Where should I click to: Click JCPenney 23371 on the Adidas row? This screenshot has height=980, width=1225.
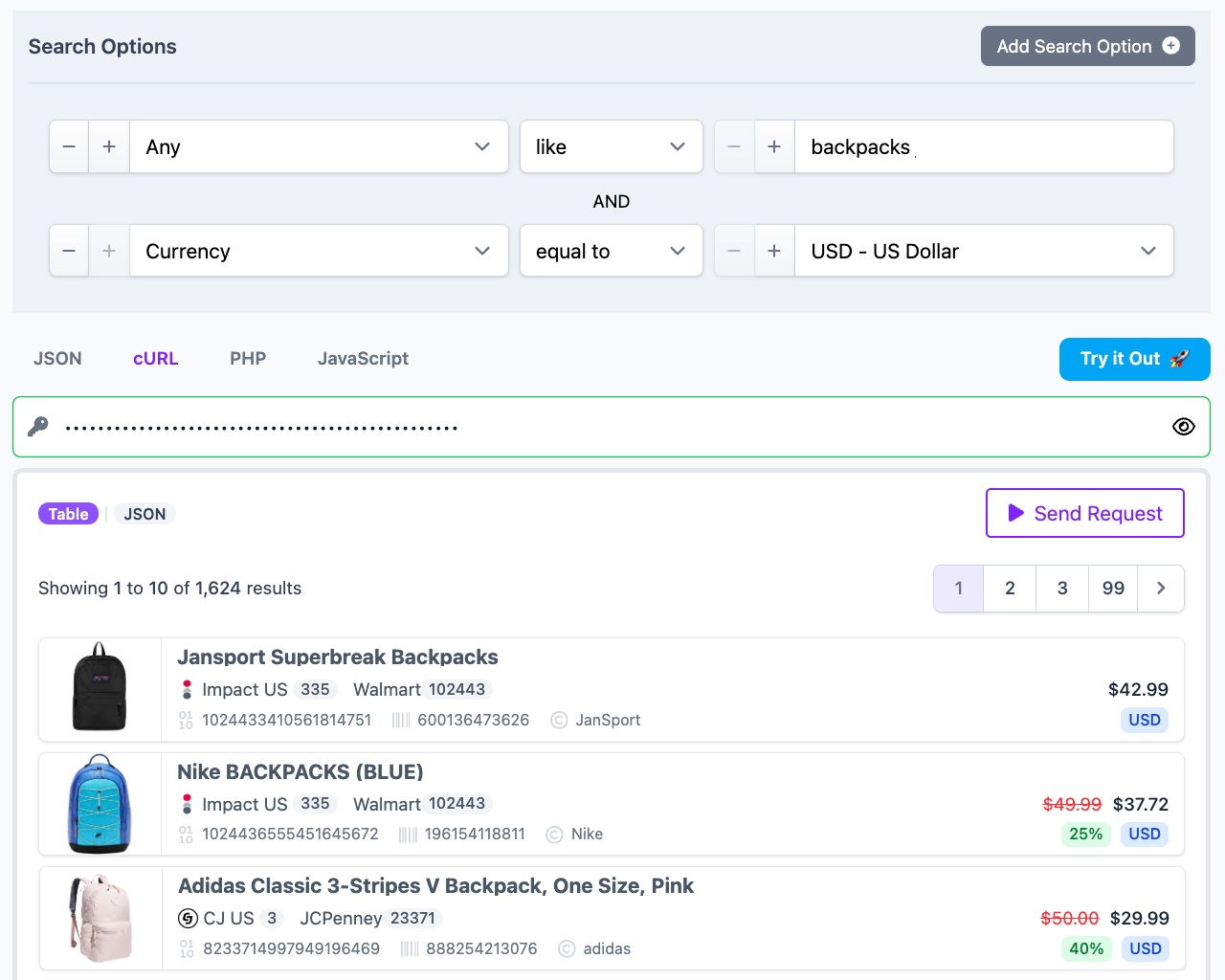tap(370, 919)
